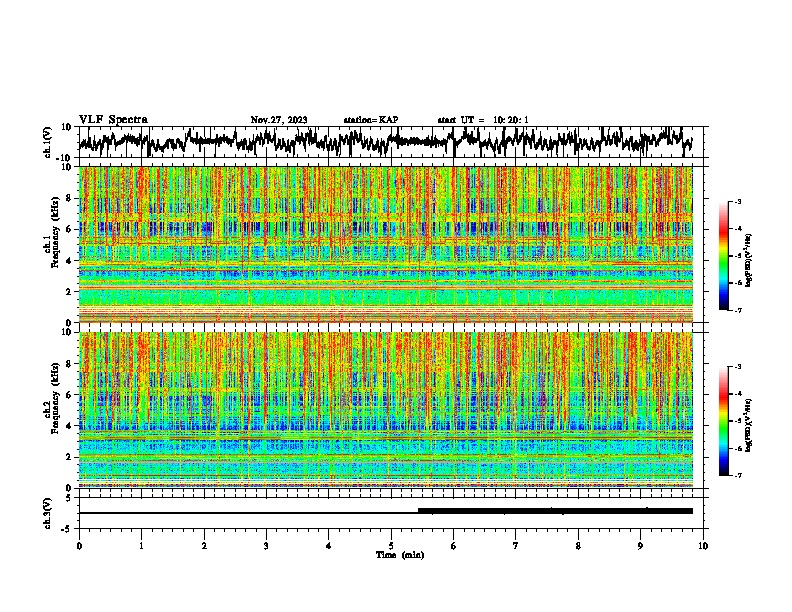Screen dimensions: 792x612
Task: Click time axis tick label '0'
Action: [x=79, y=546]
